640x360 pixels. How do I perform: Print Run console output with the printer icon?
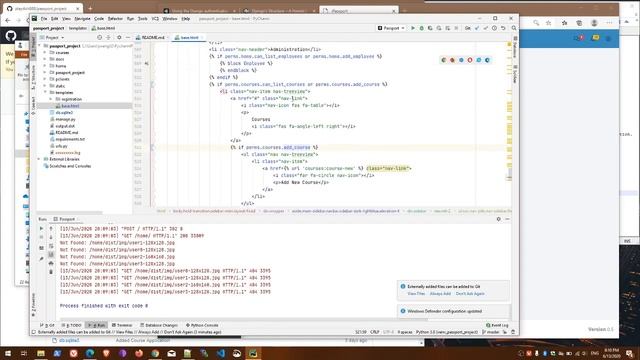51,263
